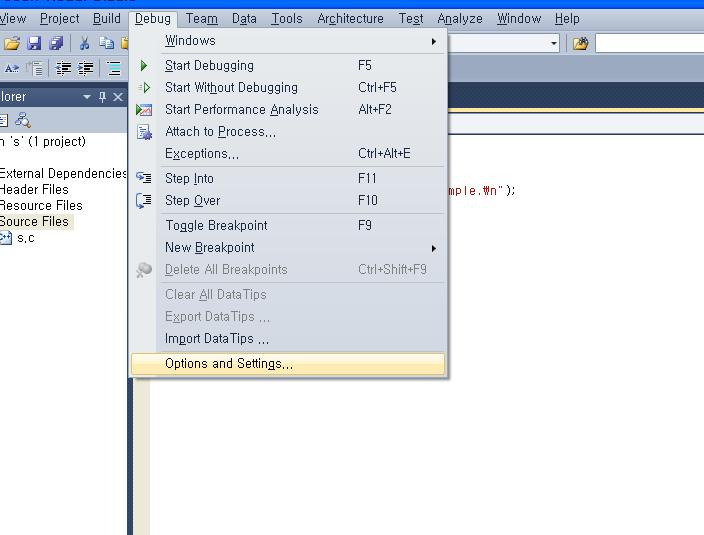Select Options and Settings...
The image size is (704, 535).
coord(288,364)
